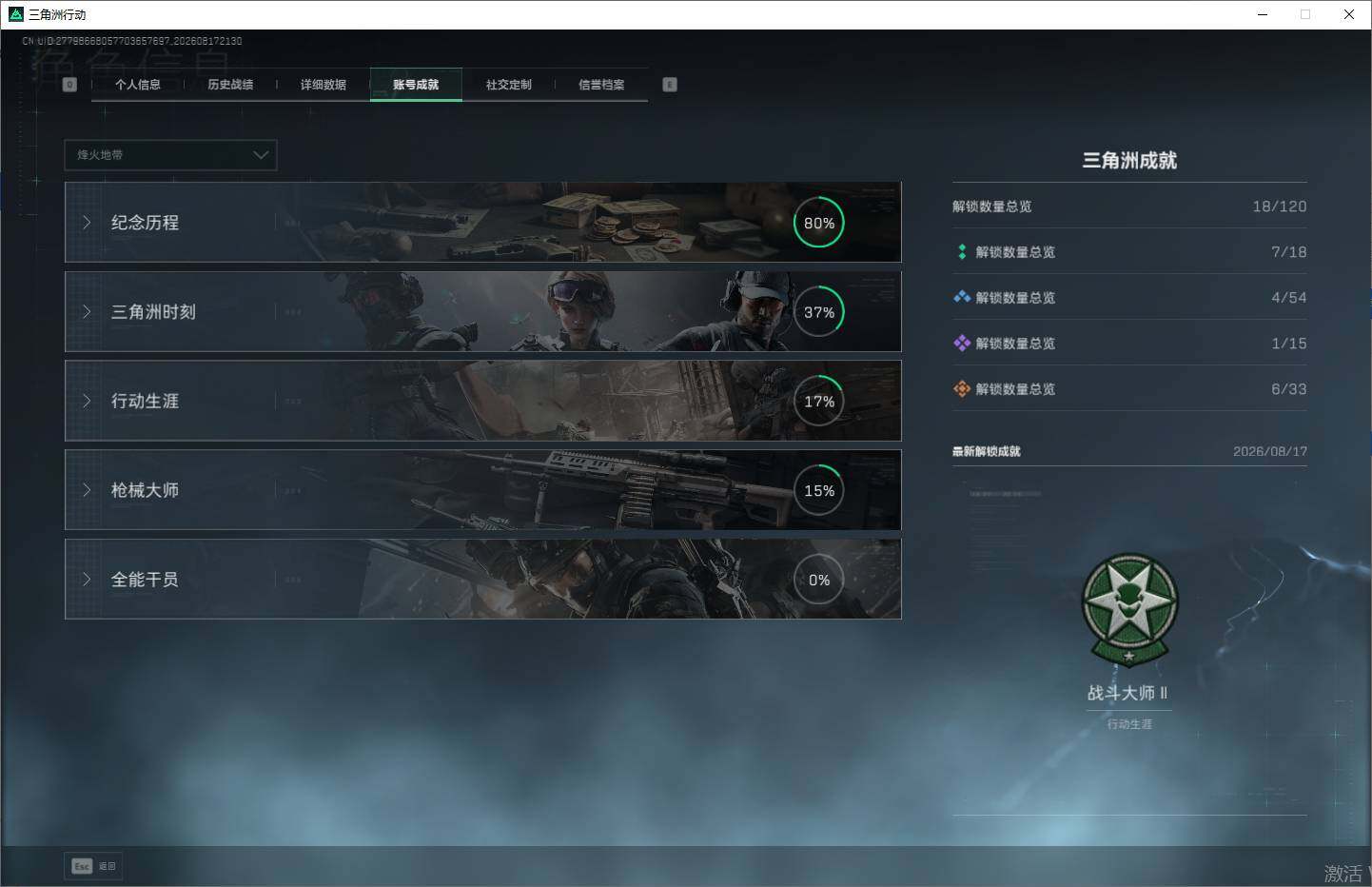Click the green rarity icon beside 7/18
Image resolution: width=1372 pixels, height=887 pixels.
click(x=962, y=252)
